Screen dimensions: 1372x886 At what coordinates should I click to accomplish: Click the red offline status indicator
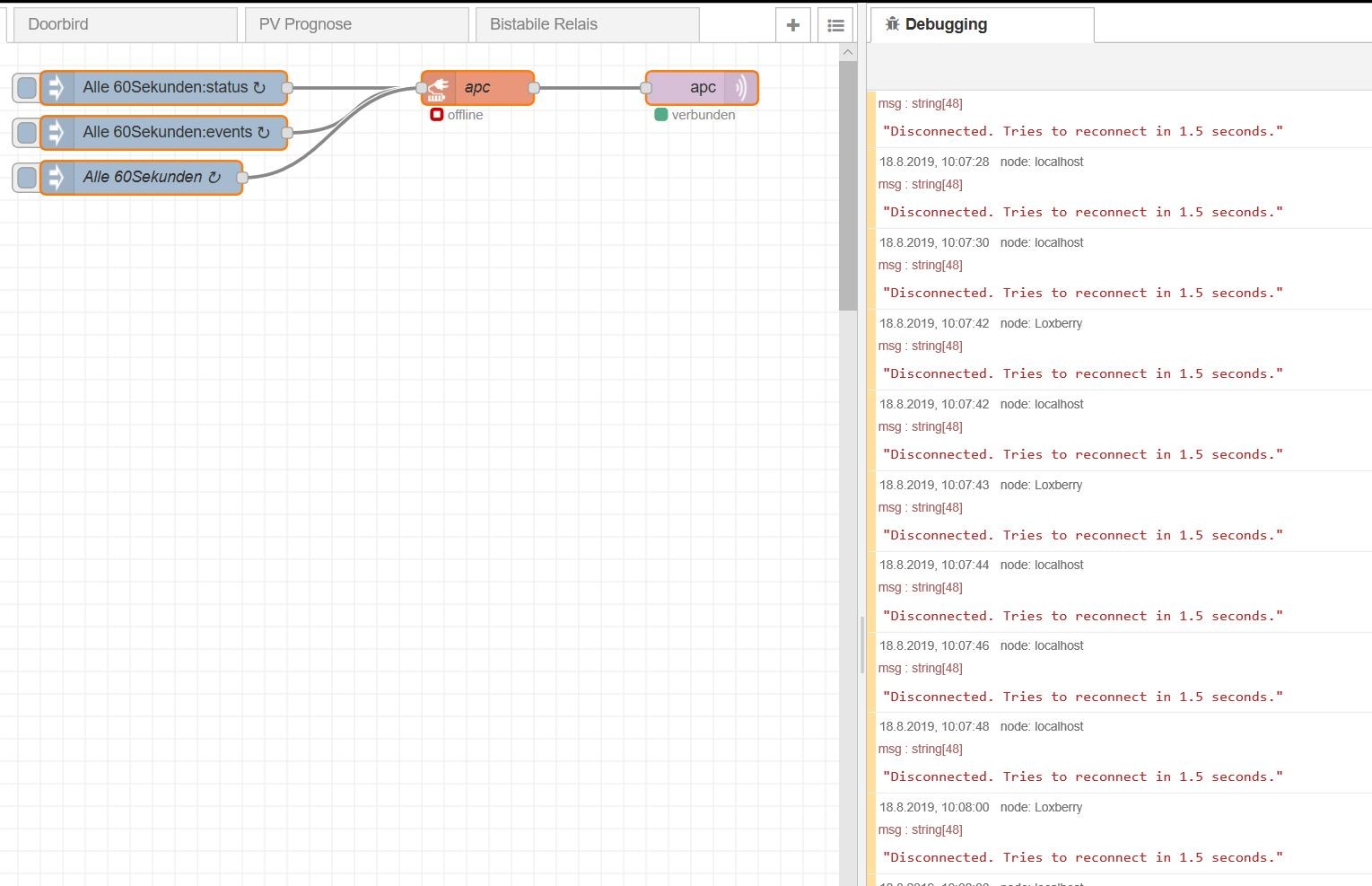click(x=437, y=115)
